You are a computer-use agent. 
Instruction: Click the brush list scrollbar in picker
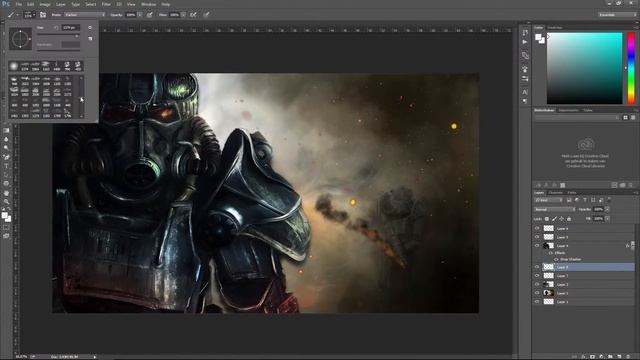pos(82,96)
